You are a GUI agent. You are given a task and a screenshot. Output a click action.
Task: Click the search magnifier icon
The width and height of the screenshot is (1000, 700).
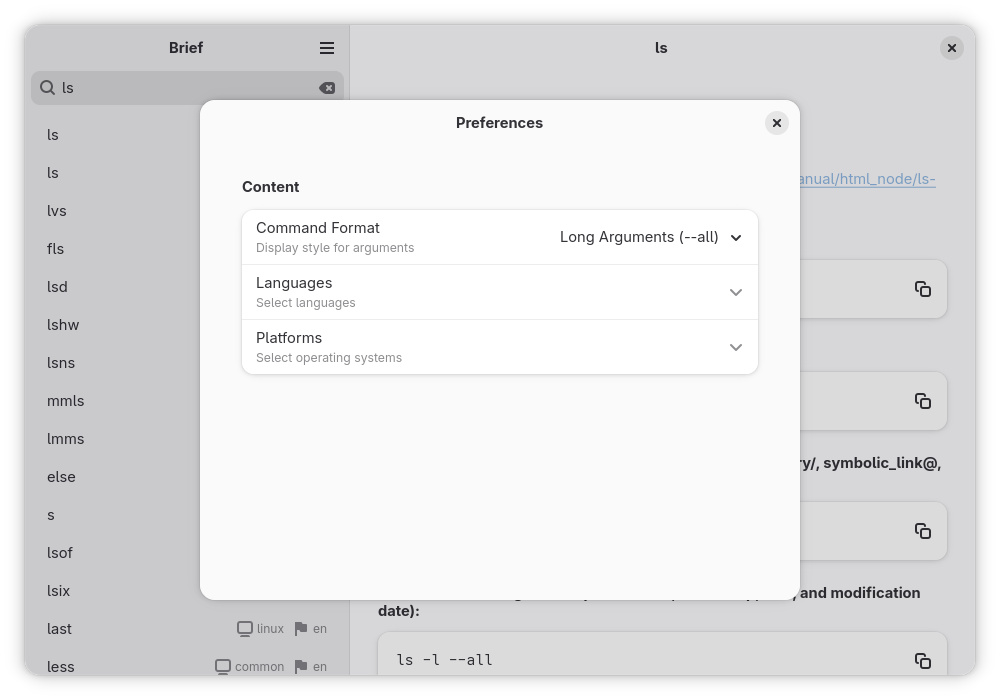(x=47, y=87)
